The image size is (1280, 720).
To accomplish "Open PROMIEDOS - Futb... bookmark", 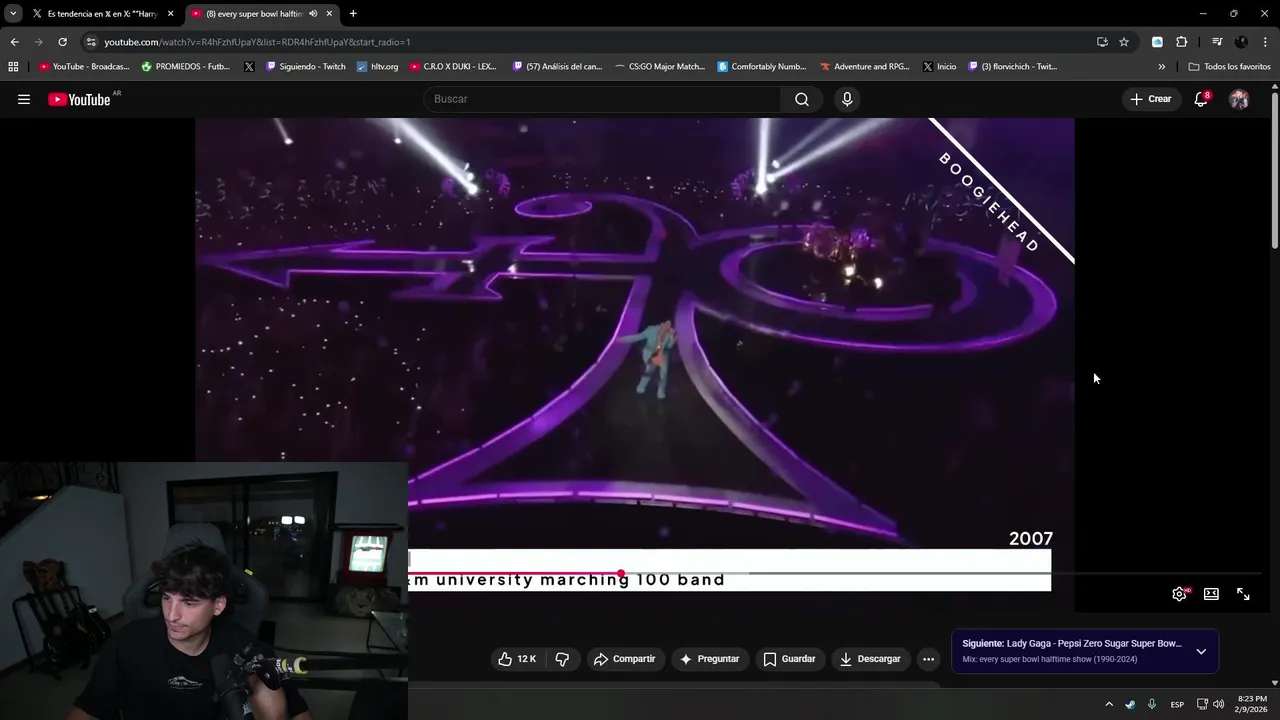I will pos(186,67).
